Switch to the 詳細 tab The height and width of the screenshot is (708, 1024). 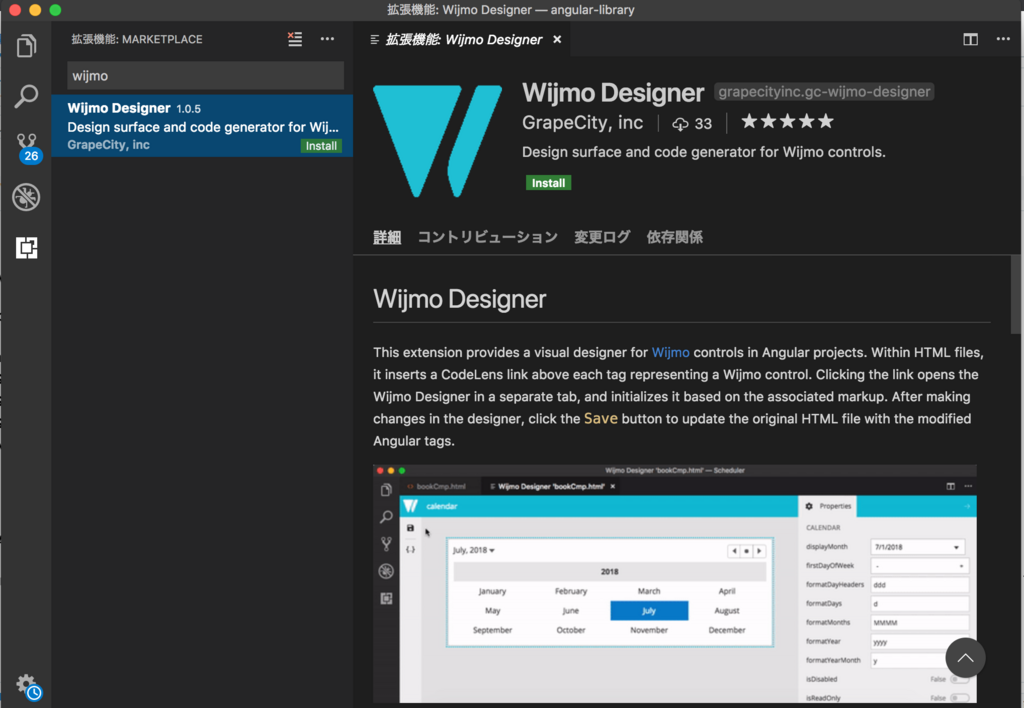click(387, 237)
